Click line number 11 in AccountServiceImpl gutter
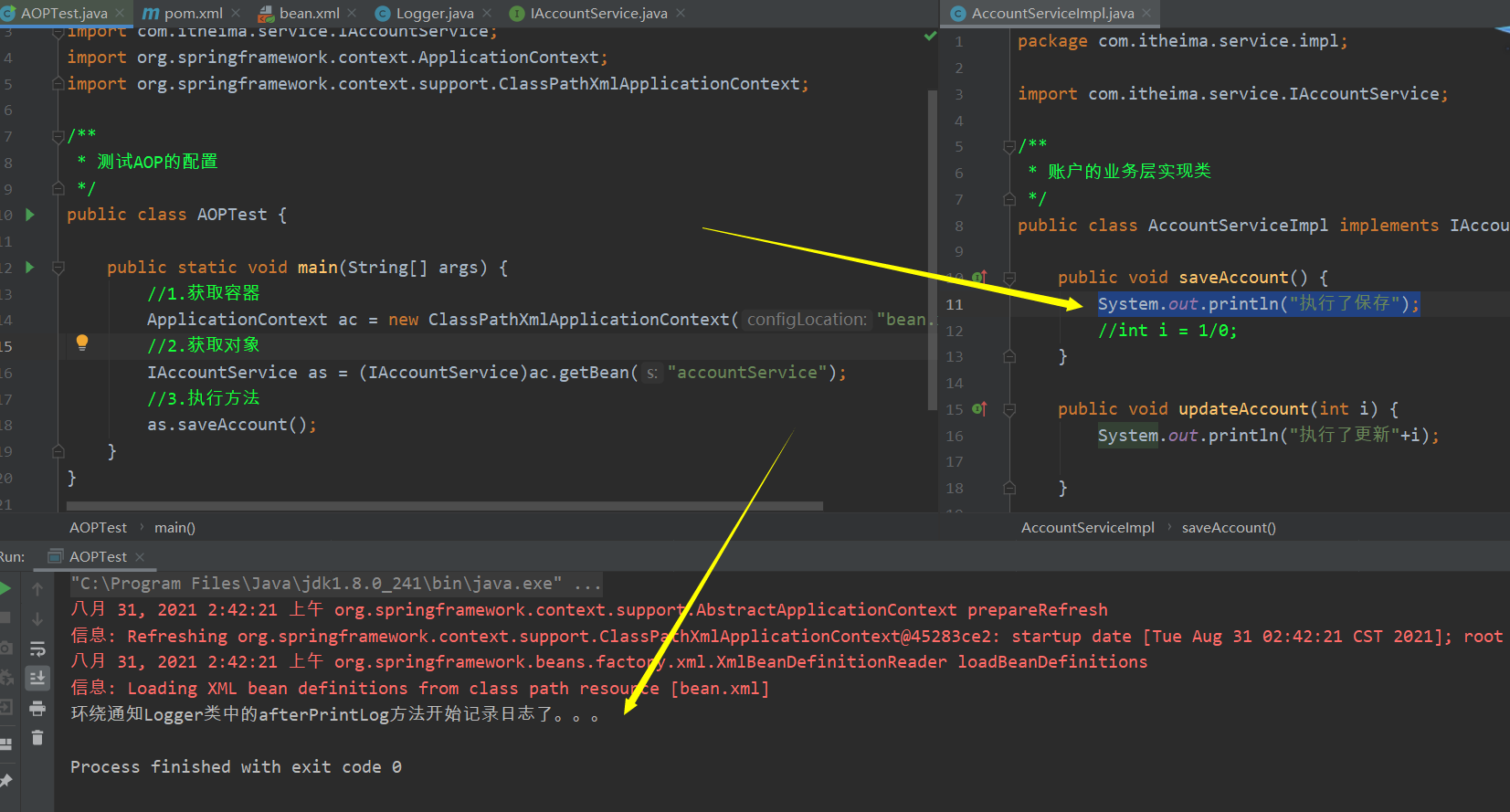This screenshot has height=812, width=1510. pyautogui.click(x=955, y=304)
